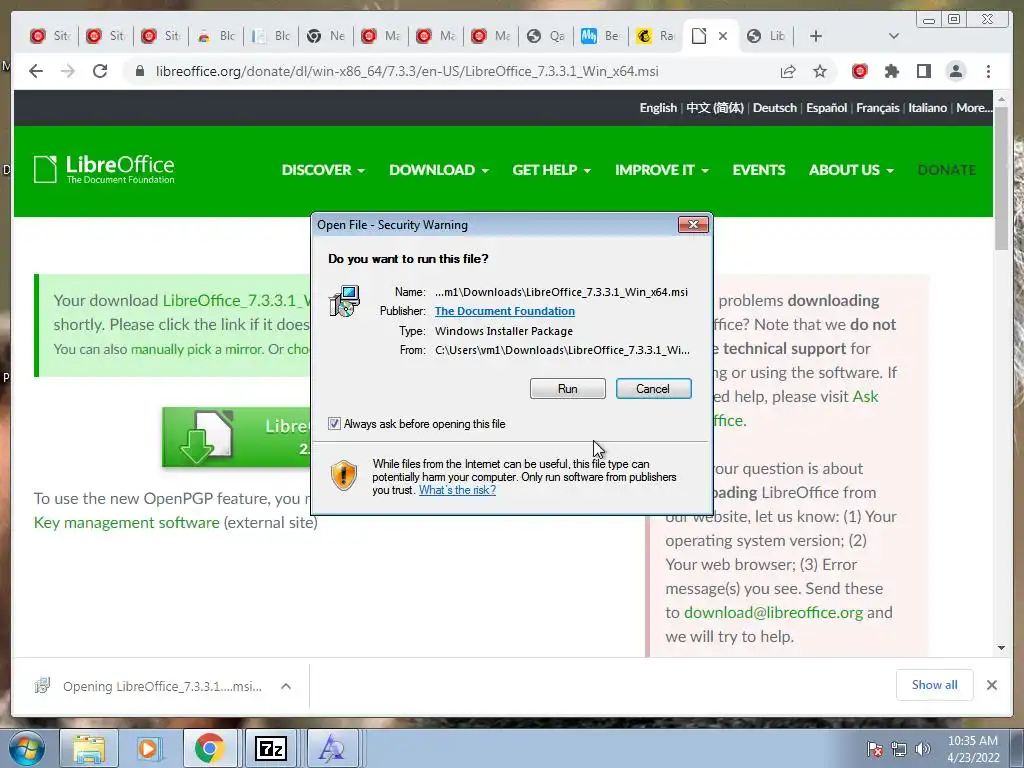Click the network tray icon
Screen dimensions: 1024x768
(x=899, y=749)
